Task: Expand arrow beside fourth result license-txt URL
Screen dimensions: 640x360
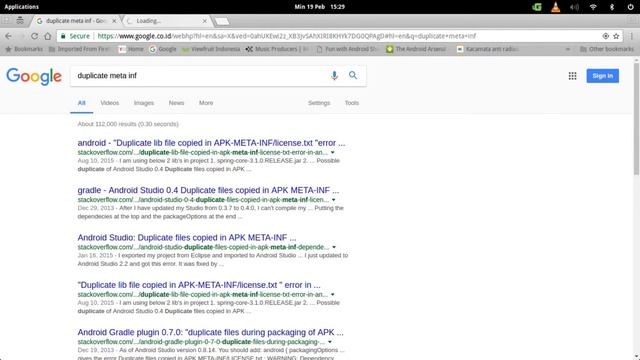Action: 333,295
